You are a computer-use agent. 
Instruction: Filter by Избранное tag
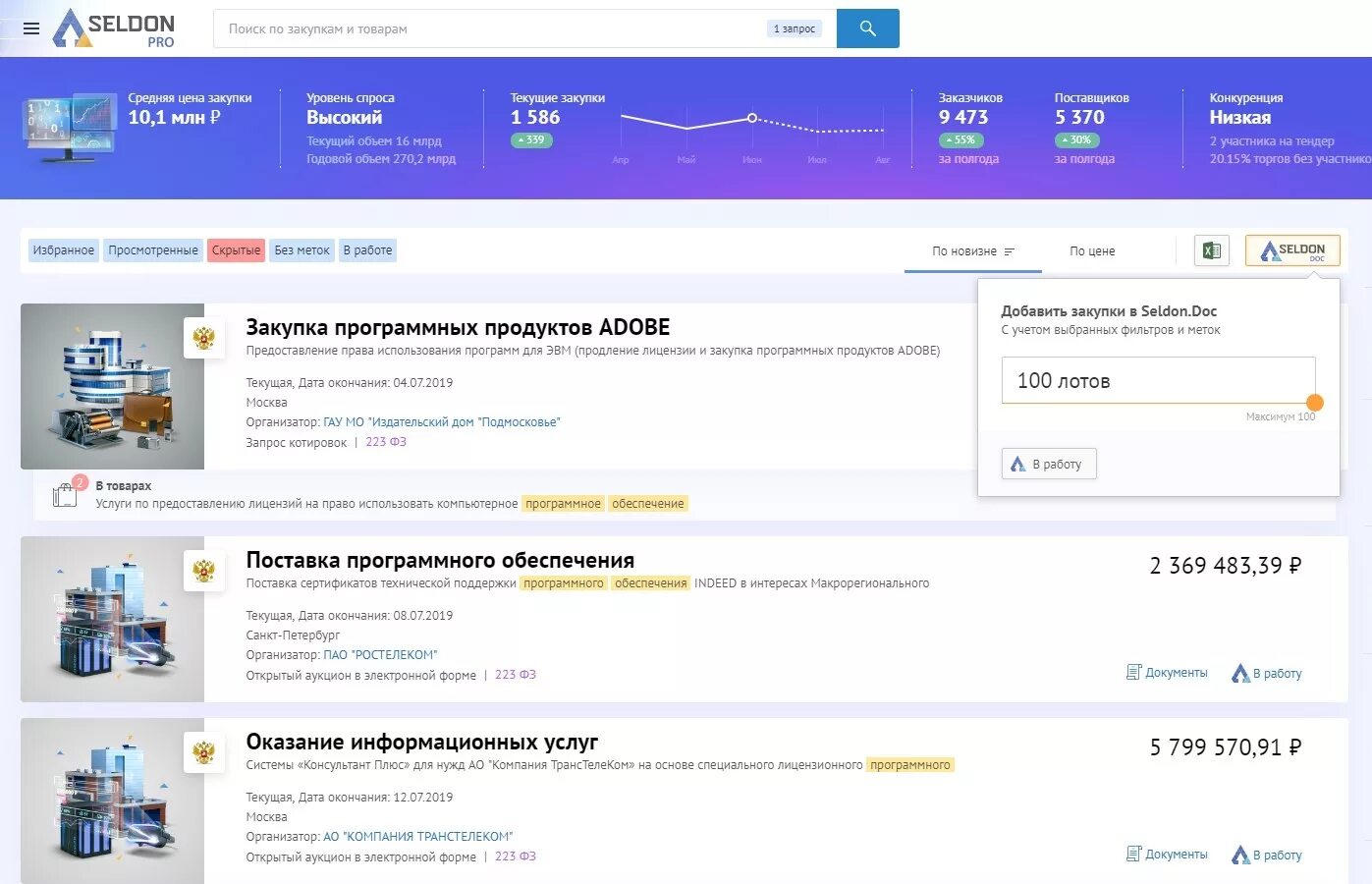coord(64,250)
